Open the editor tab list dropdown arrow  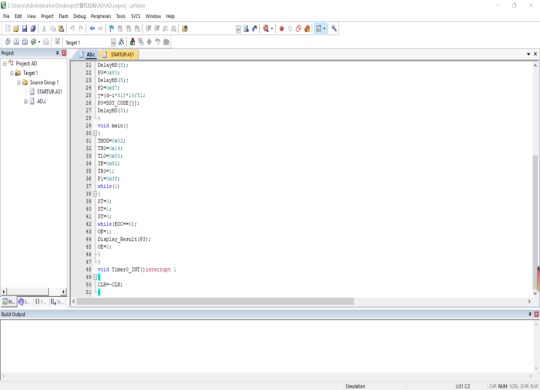(528, 54)
